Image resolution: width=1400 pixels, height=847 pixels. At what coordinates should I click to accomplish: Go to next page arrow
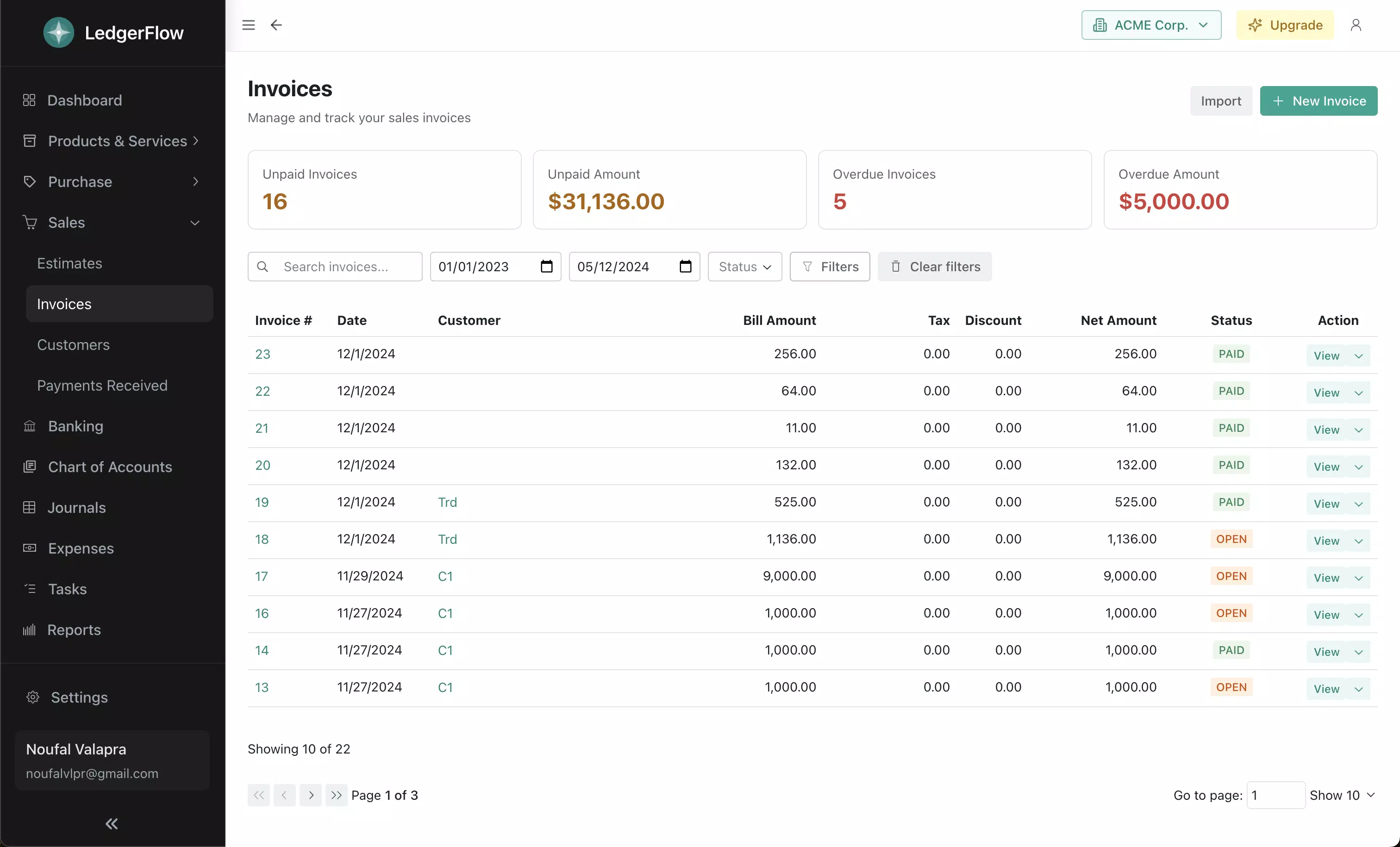(311, 795)
